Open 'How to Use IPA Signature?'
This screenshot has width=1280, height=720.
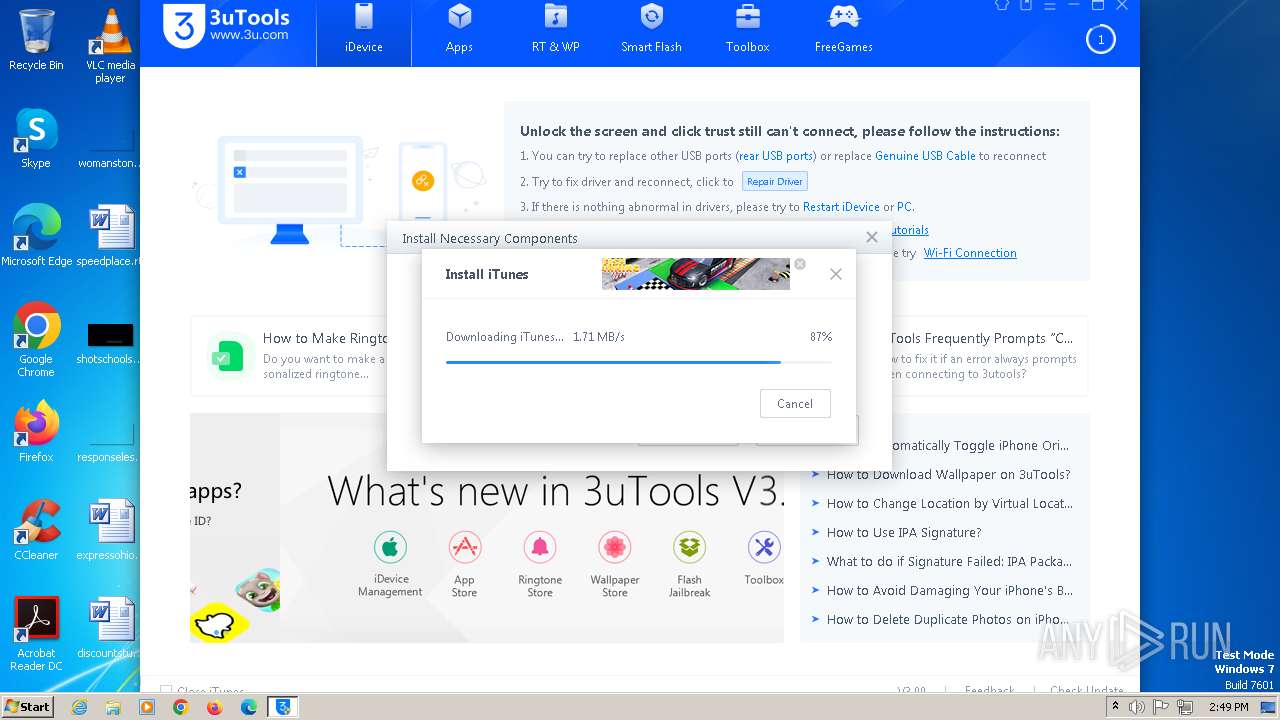pyautogui.click(x=904, y=533)
